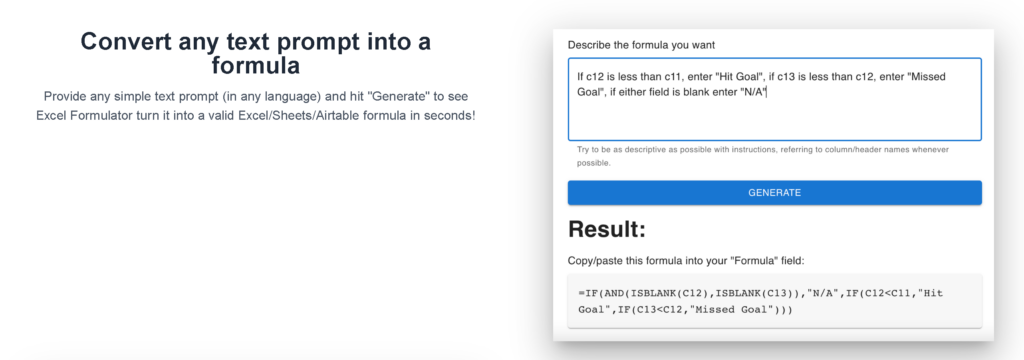Click the first line of the generated formula
The height and width of the screenshot is (360, 1024).
[760, 293]
